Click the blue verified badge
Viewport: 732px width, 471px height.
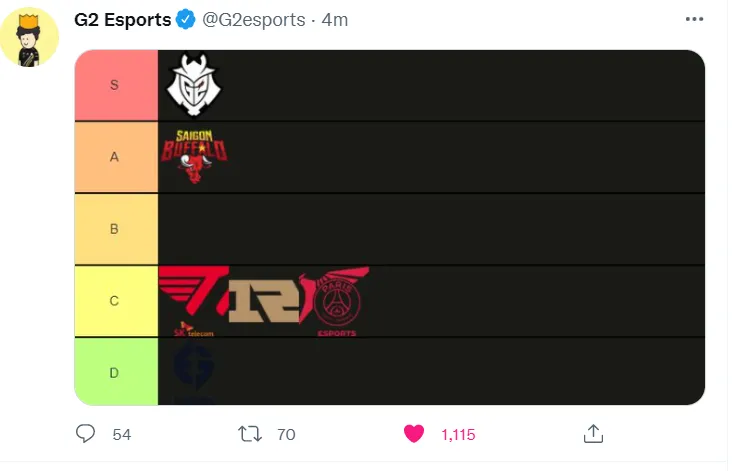pyautogui.click(x=187, y=20)
